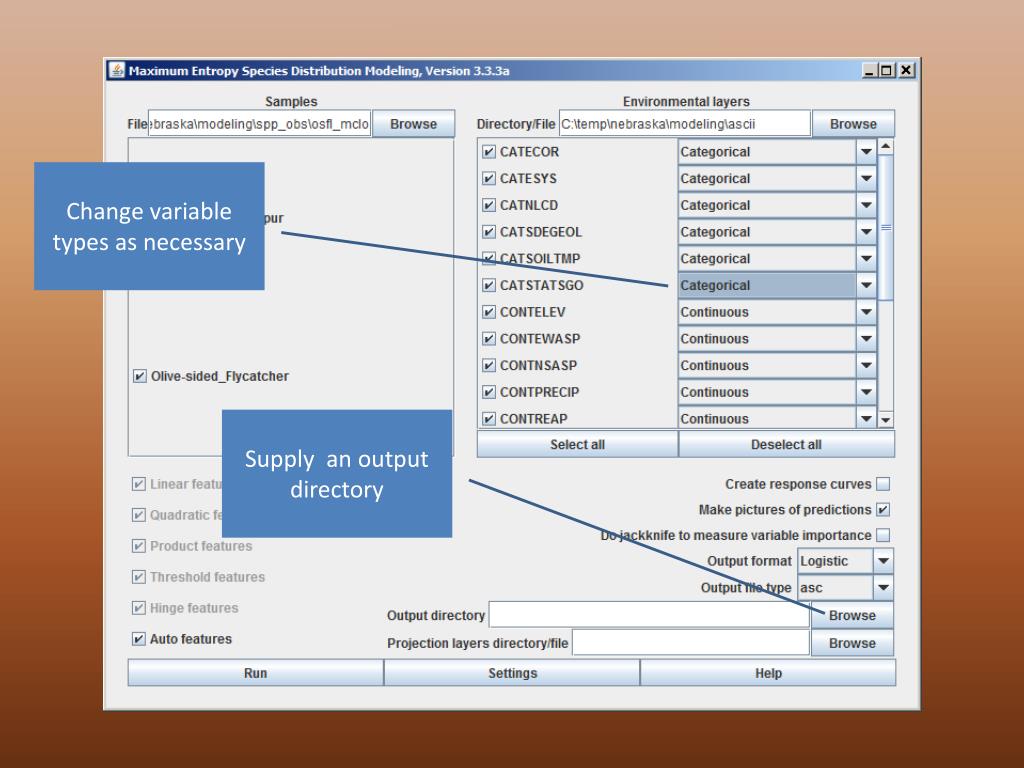Uncheck the Auto features checkbox
This screenshot has height=768, width=1024.
coord(138,639)
